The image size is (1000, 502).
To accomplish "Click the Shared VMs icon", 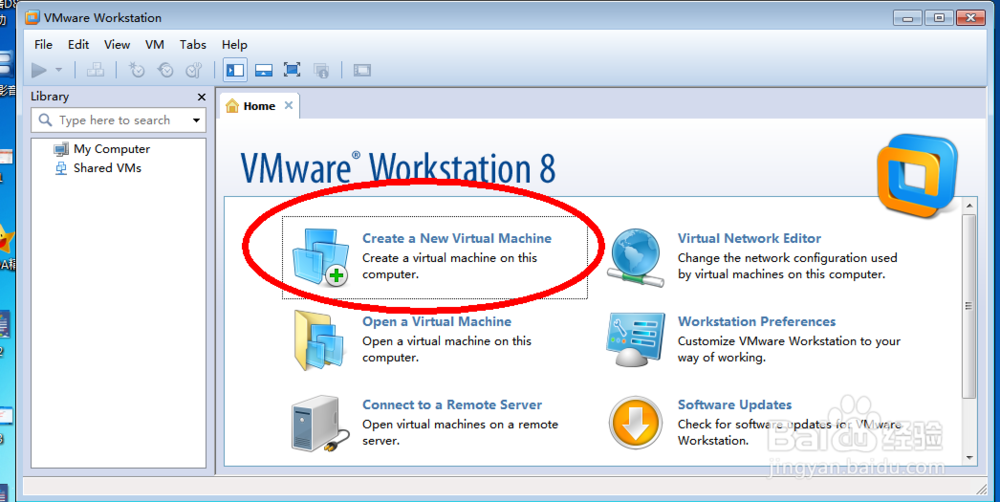I will [61, 168].
